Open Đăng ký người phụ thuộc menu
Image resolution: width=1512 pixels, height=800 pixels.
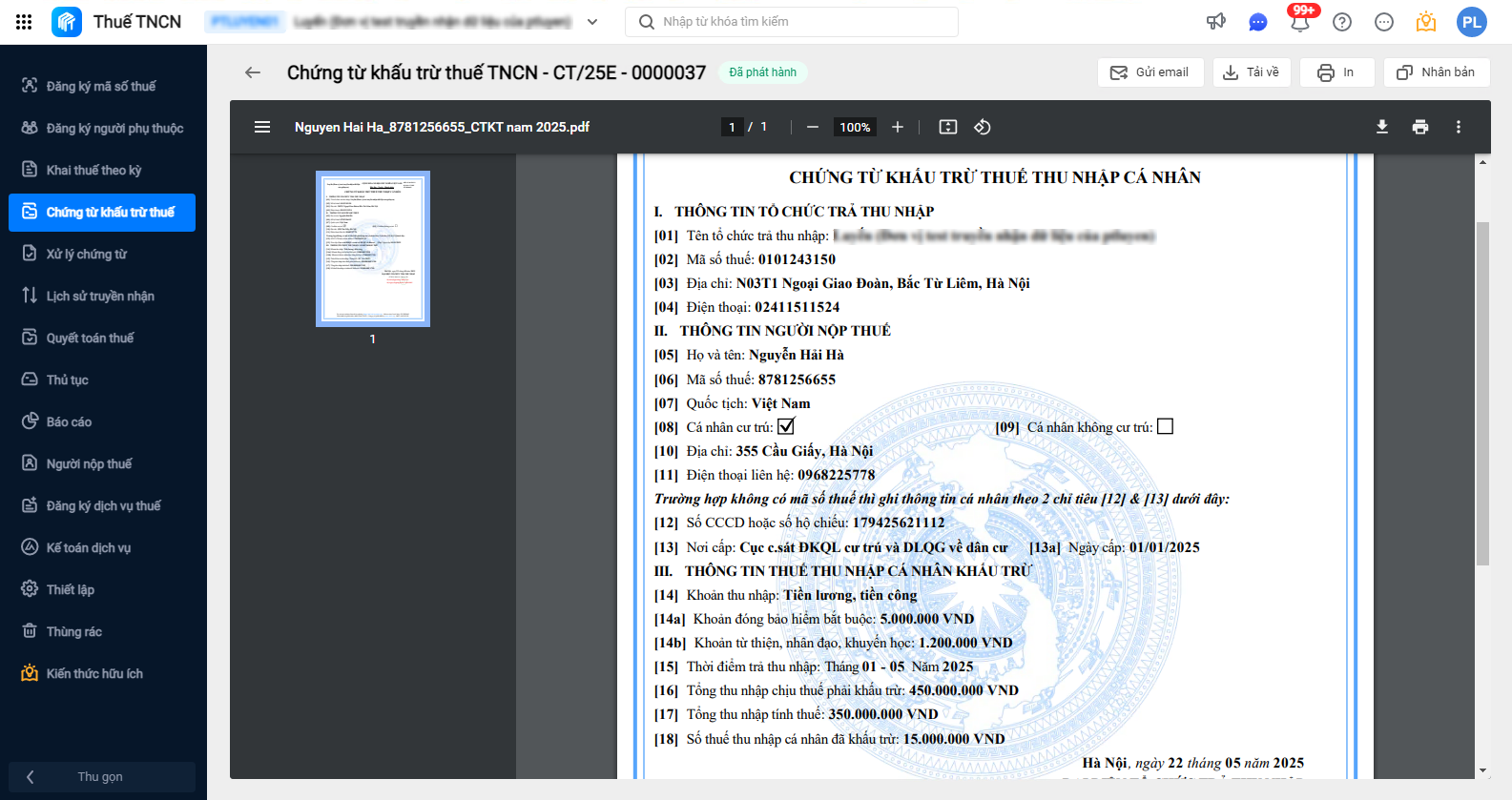(102, 128)
